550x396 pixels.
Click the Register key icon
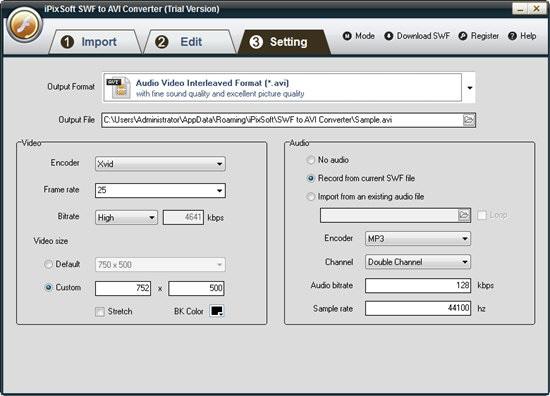[x=463, y=36]
